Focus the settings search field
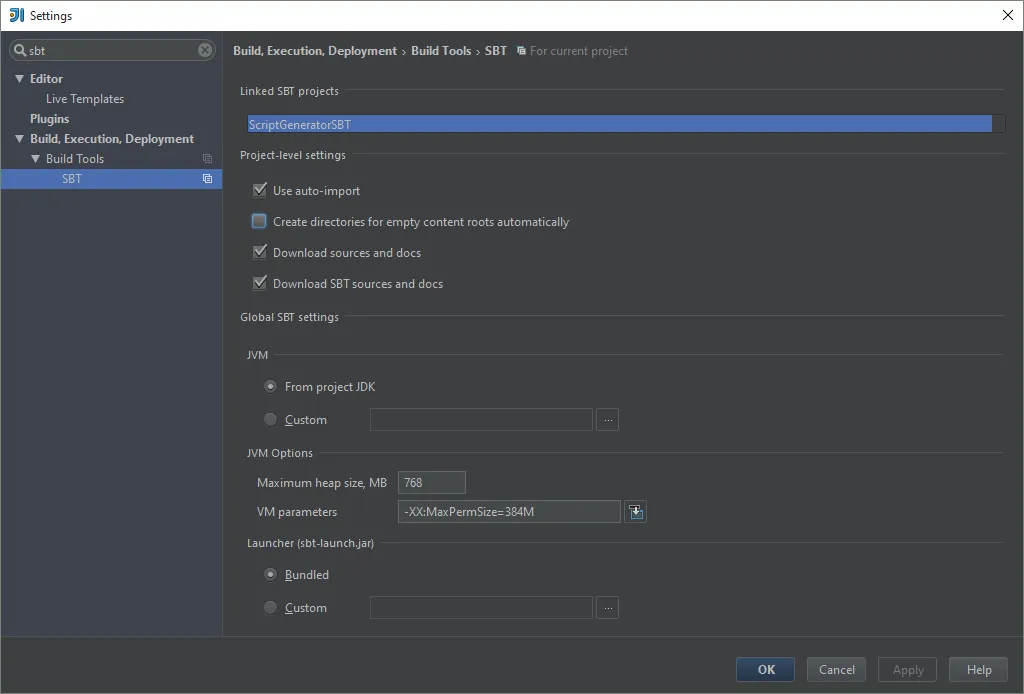Image resolution: width=1024 pixels, height=694 pixels. [112, 50]
